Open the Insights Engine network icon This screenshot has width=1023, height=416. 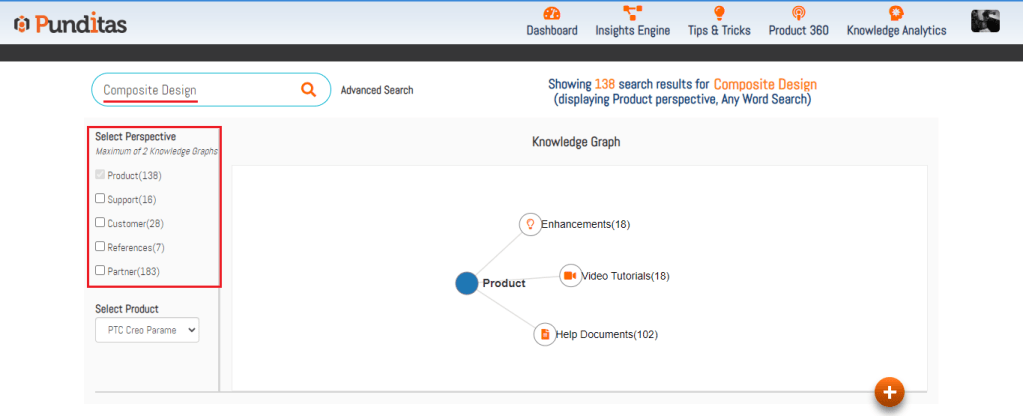(x=632, y=13)
